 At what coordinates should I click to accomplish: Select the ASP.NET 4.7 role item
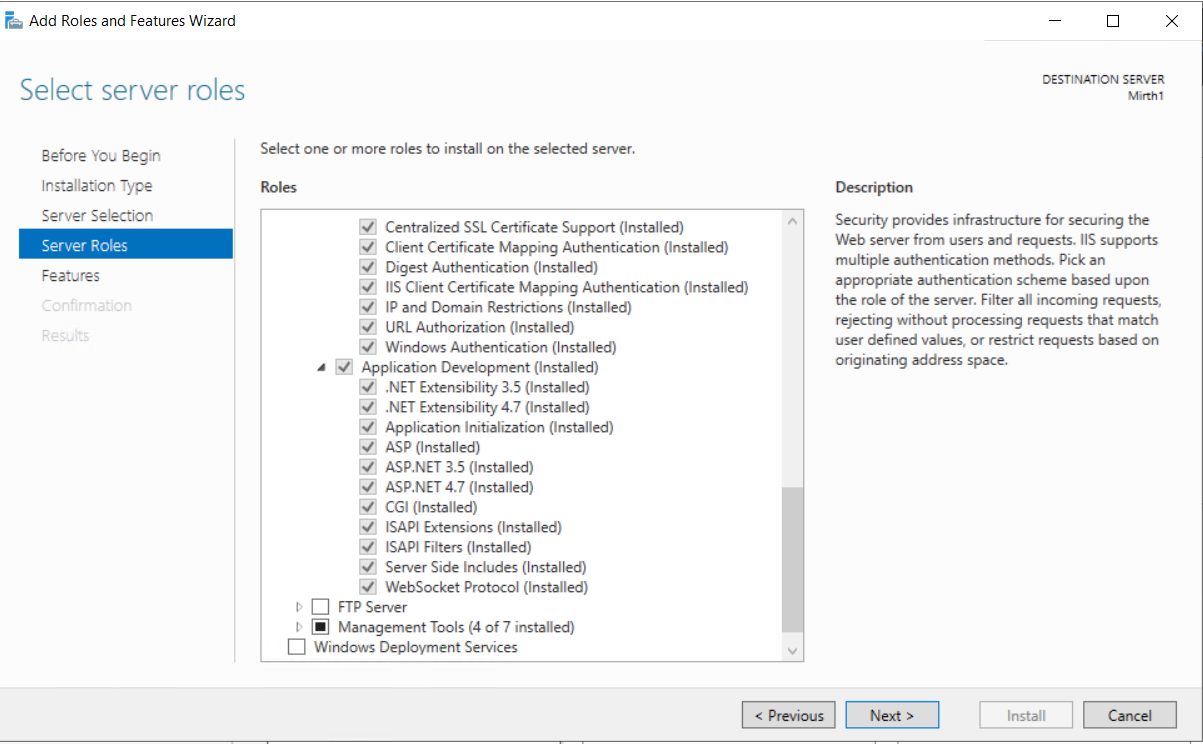(459, 487)
